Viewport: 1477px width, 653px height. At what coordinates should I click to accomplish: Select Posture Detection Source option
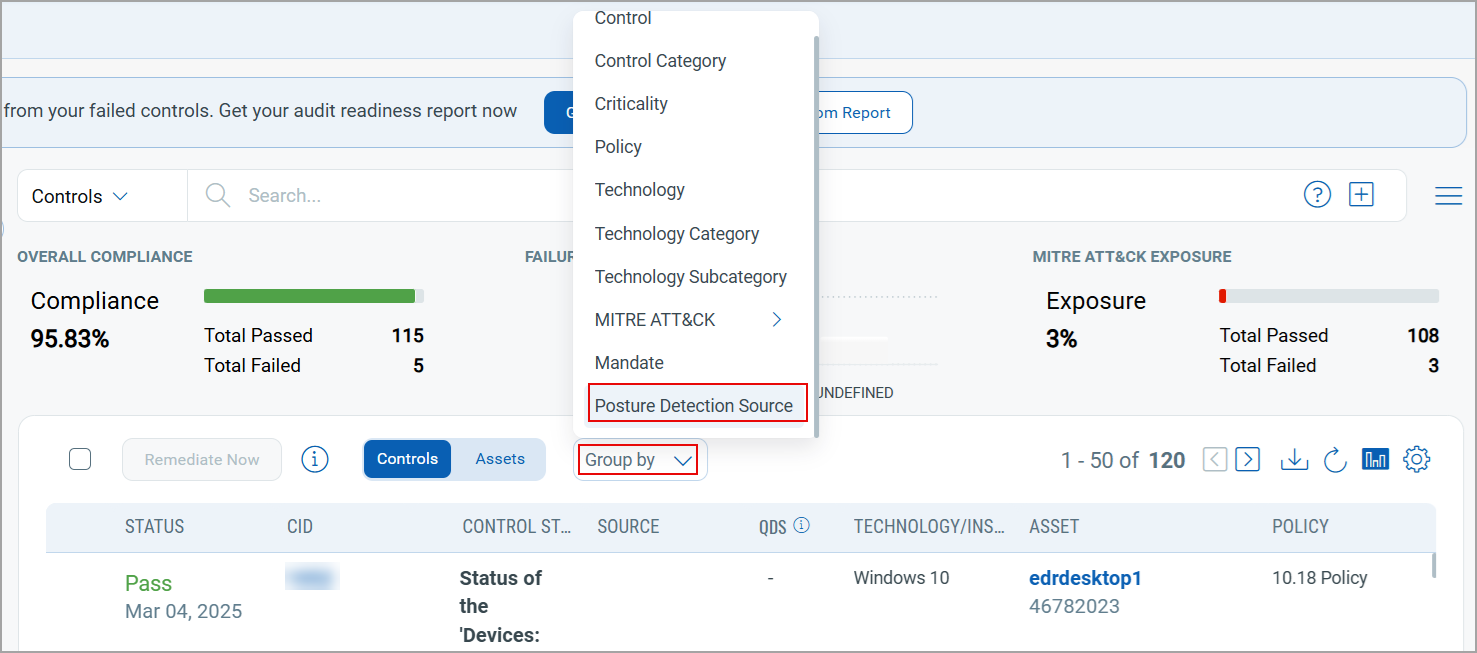(694, 405)
